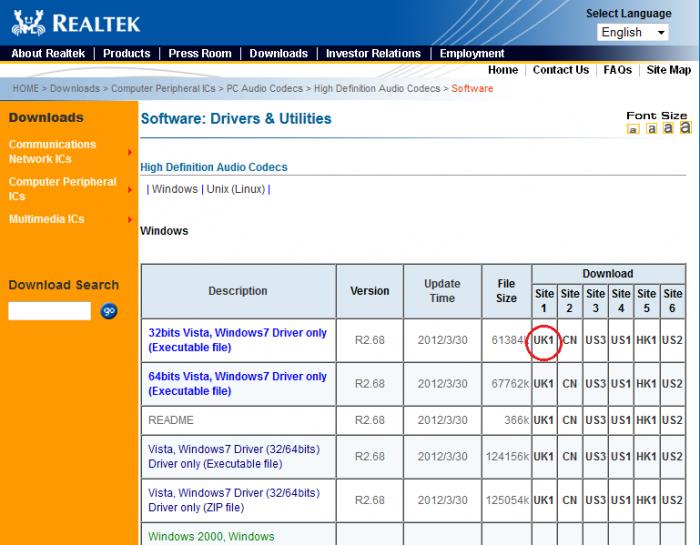The image size is (700, 545).
Task: Download 64bits driver from US3
Action: click(x=595, y=384)
